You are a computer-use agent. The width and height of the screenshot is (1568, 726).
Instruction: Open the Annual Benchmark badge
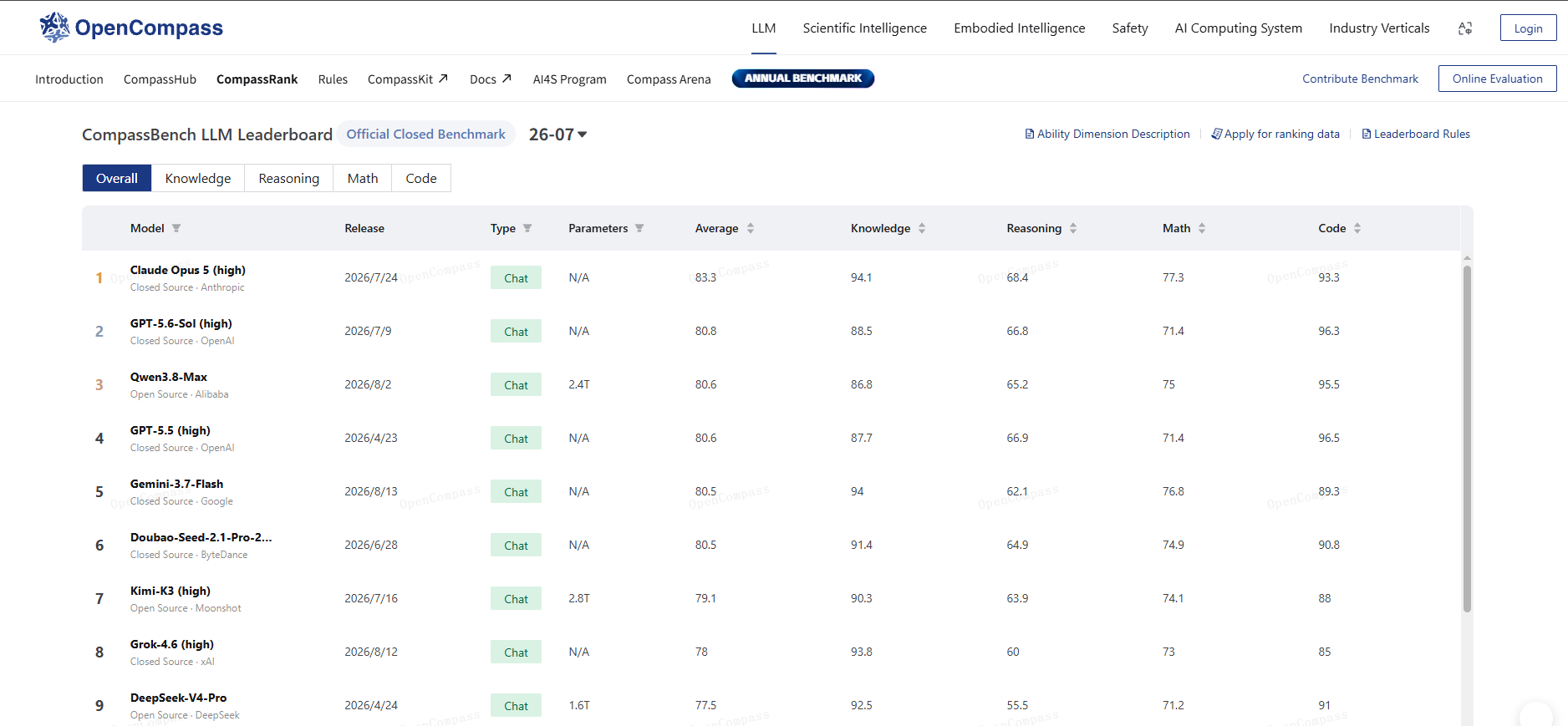(803, 79)
